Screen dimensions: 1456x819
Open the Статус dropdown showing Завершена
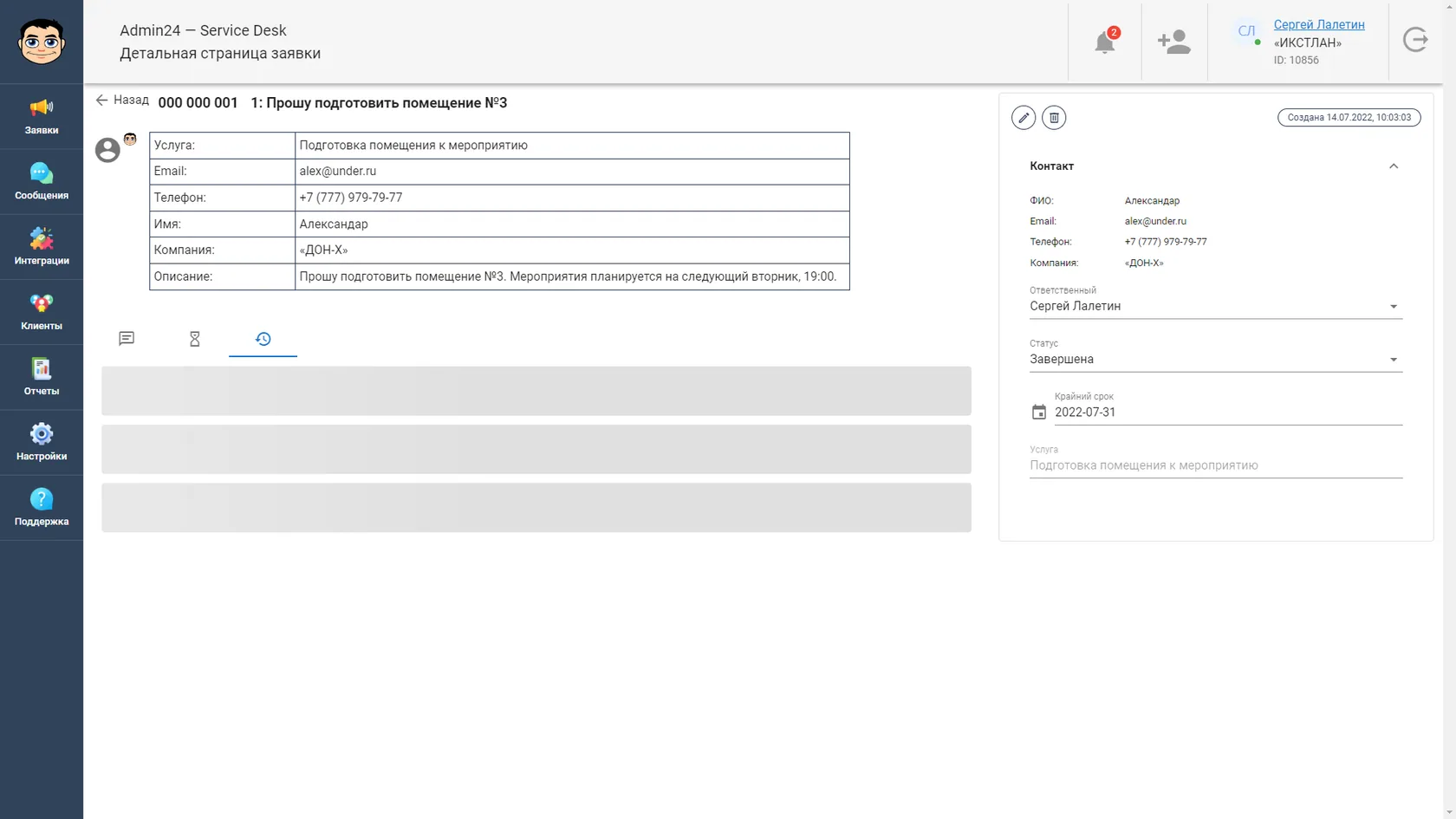pyautogui.click(x=1216, y=359)
